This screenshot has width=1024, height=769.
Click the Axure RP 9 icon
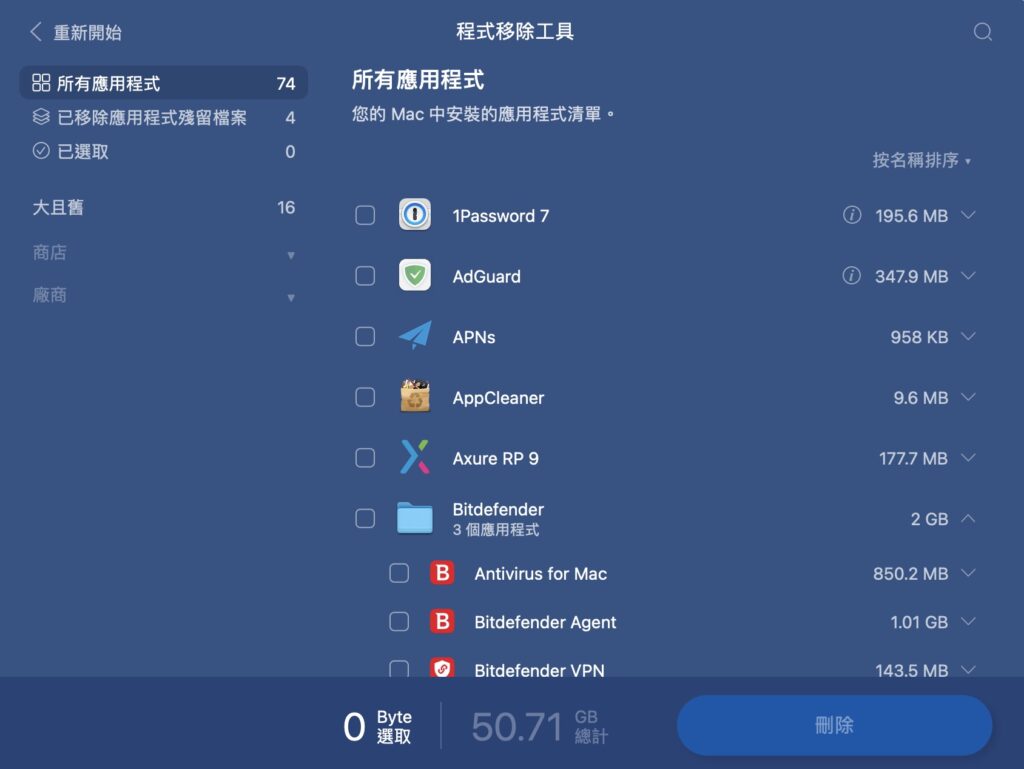point(415,457)
